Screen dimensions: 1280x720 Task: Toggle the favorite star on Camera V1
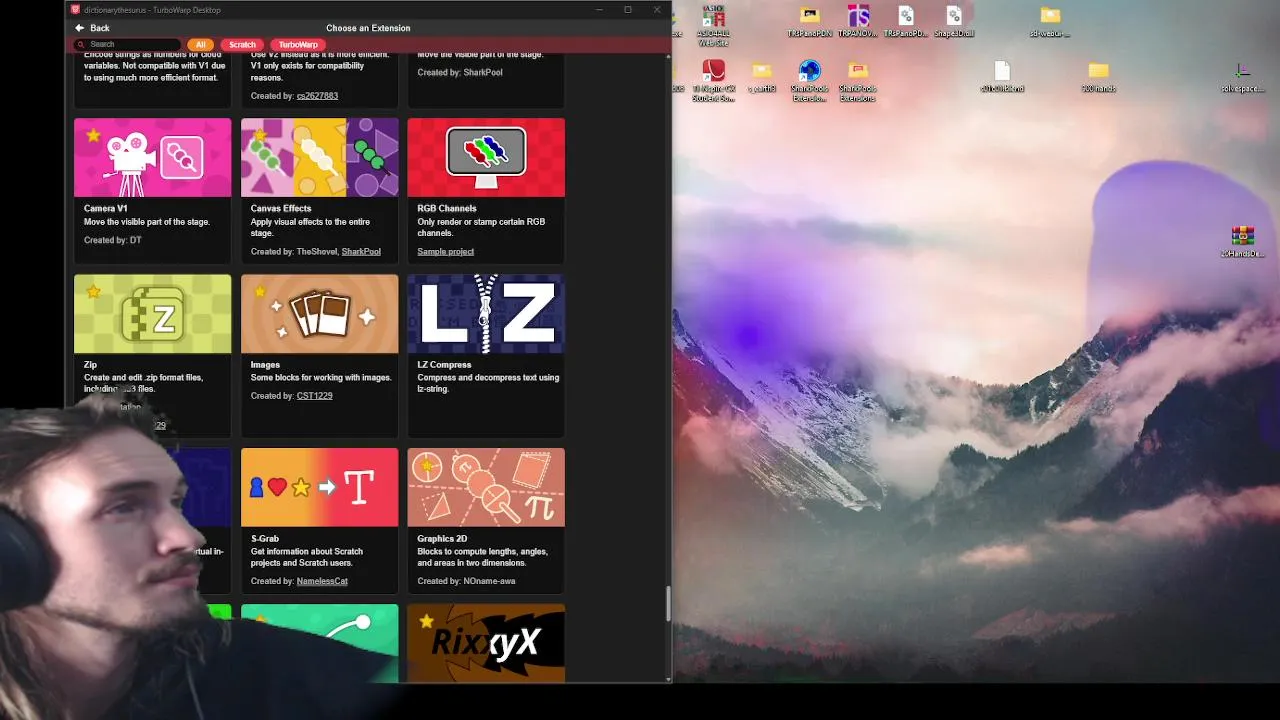point(93,135)
